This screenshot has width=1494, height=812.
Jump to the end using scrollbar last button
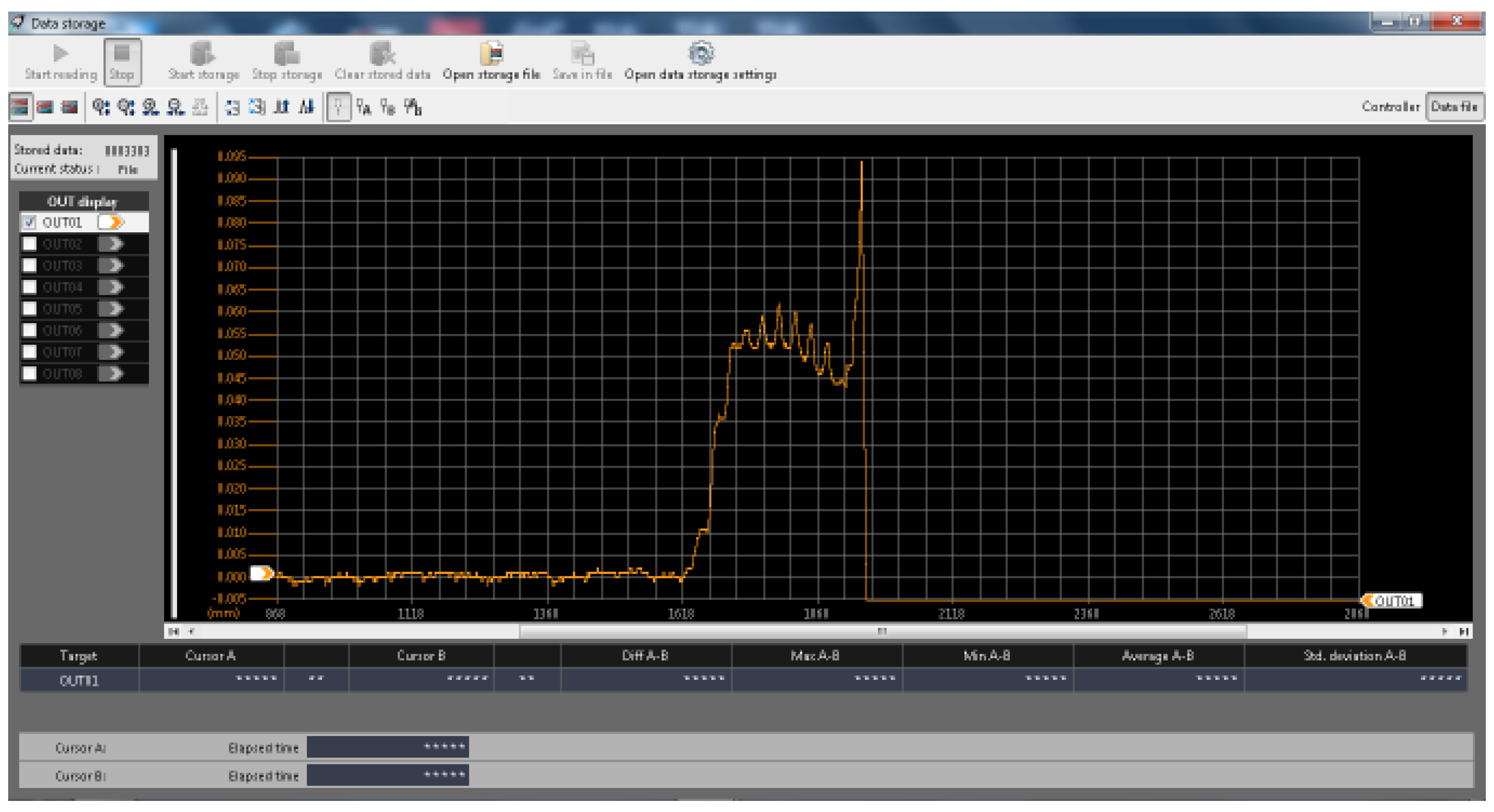pos(1464,631)
